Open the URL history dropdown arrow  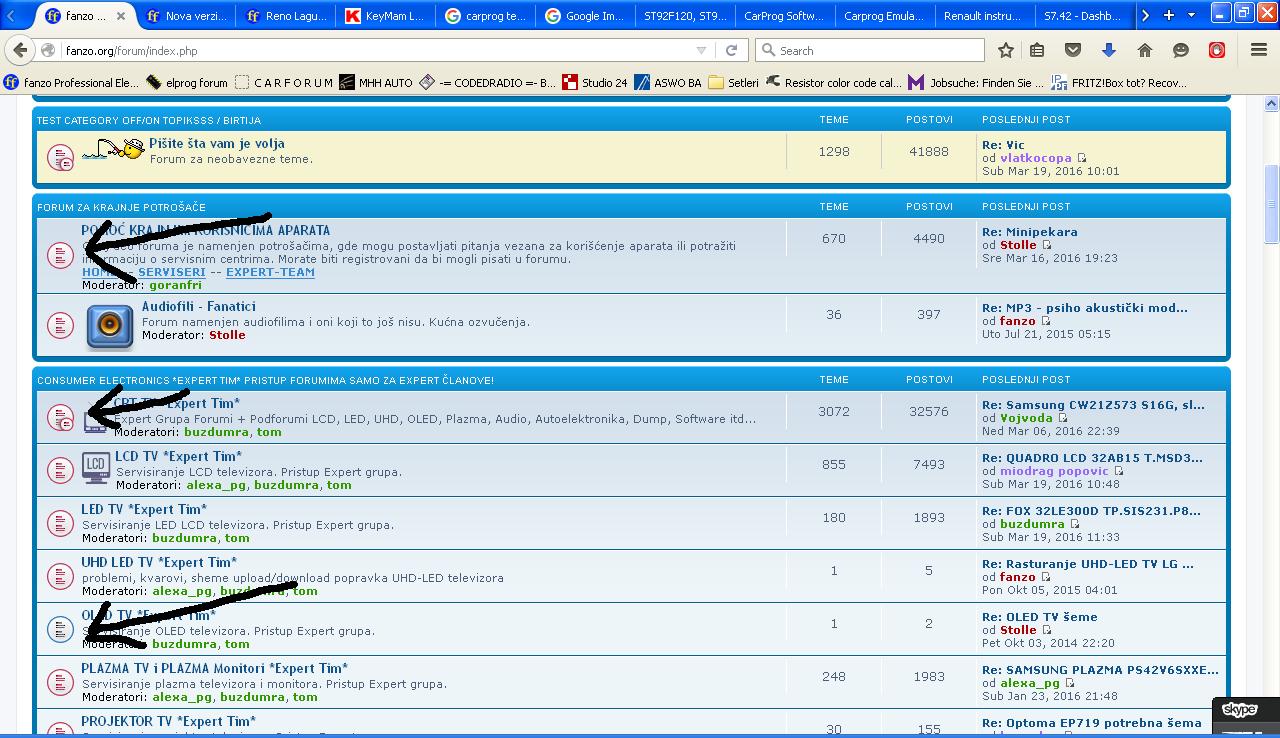tap(701, 50)
